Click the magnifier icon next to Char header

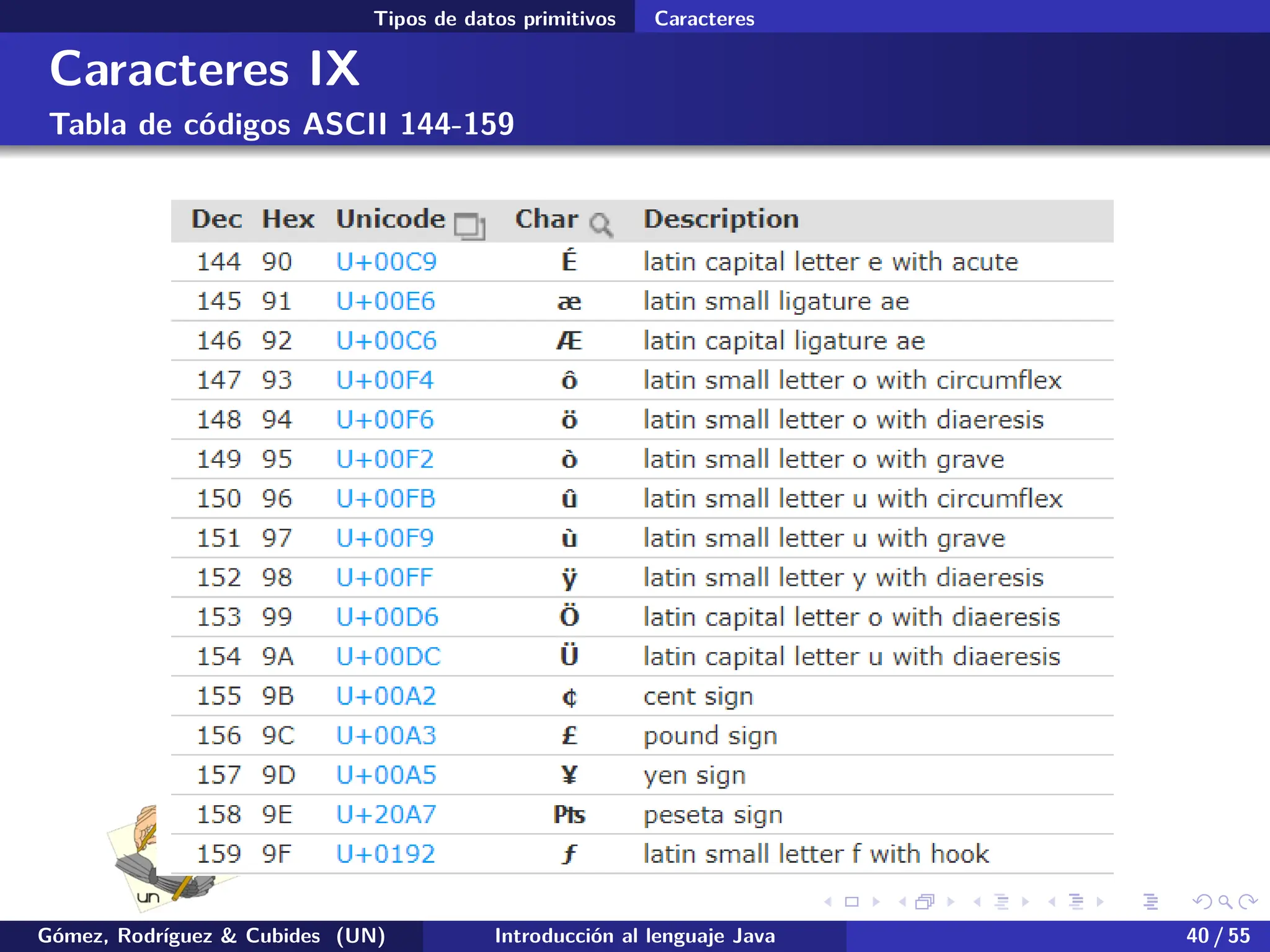pos(600,225)
